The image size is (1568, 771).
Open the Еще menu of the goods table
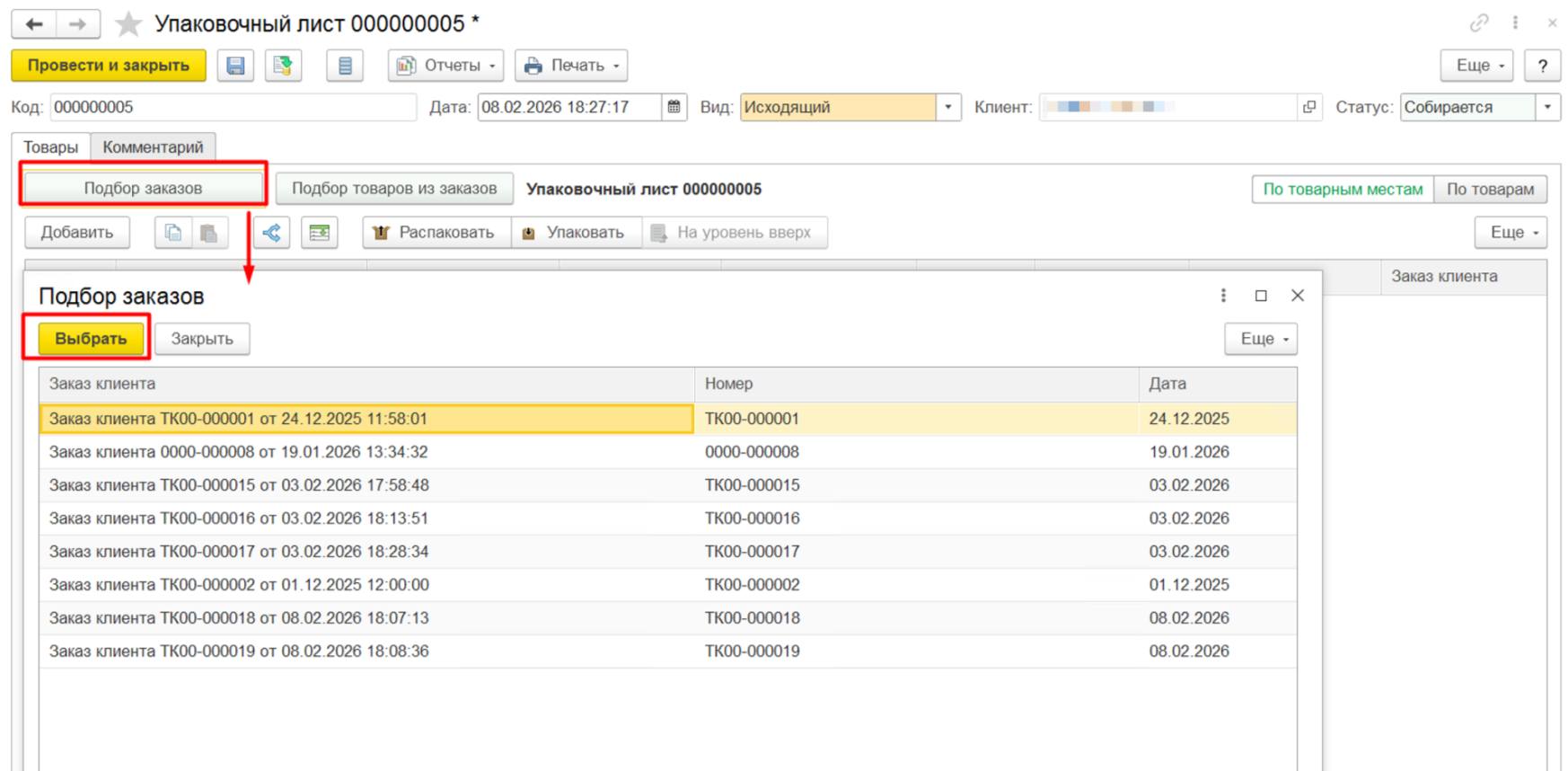click(x=1511, y=233)
